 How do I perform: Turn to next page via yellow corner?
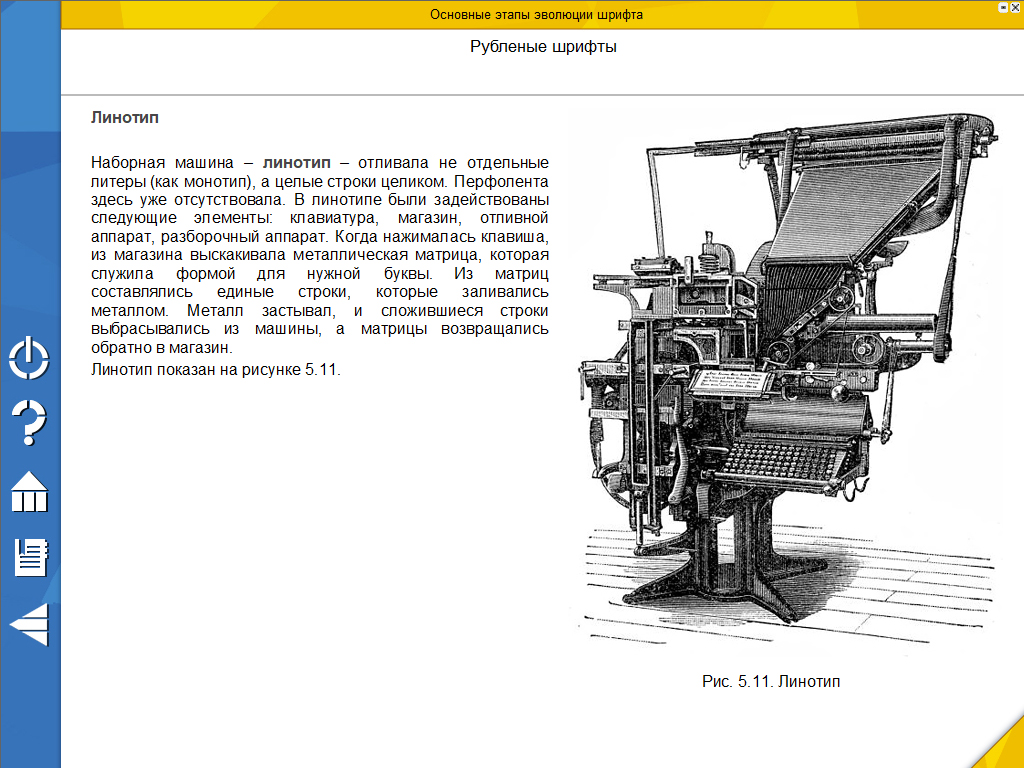coord(1000,746)
